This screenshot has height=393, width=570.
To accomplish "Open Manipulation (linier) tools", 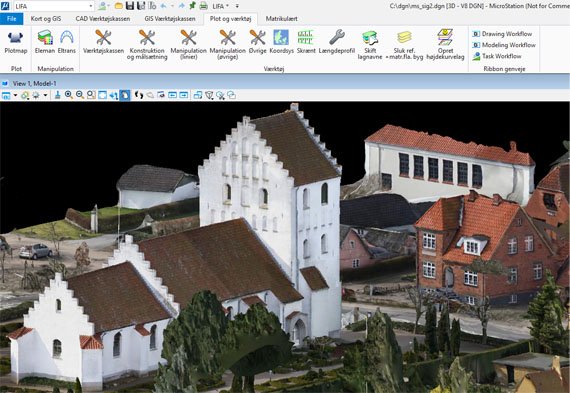I will (x=188, y=45).
